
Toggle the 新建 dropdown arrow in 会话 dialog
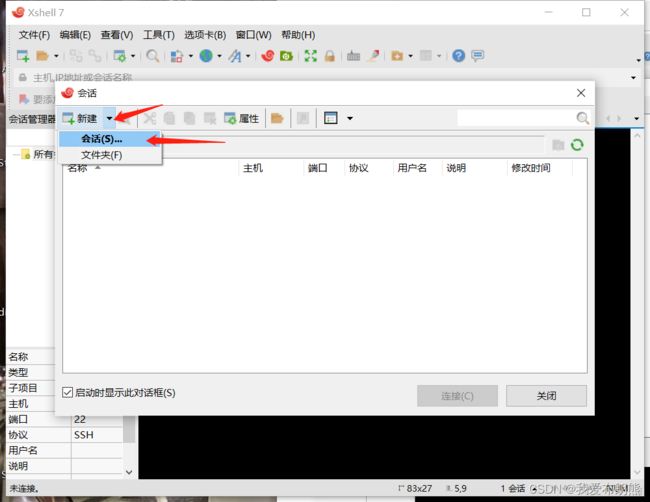[109, 119]
